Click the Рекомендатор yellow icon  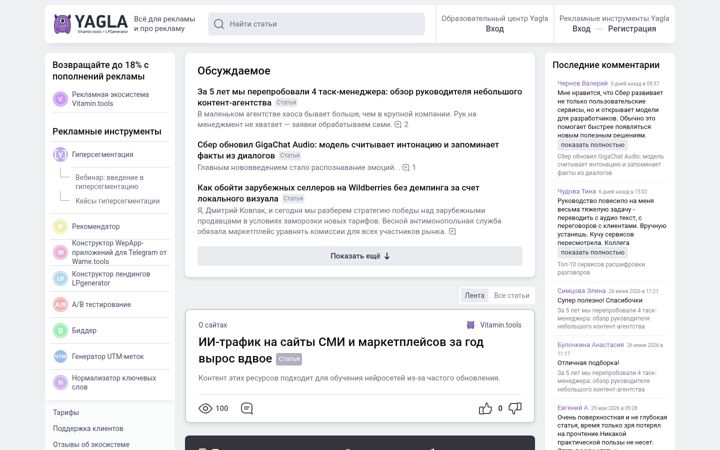point(60,226)
